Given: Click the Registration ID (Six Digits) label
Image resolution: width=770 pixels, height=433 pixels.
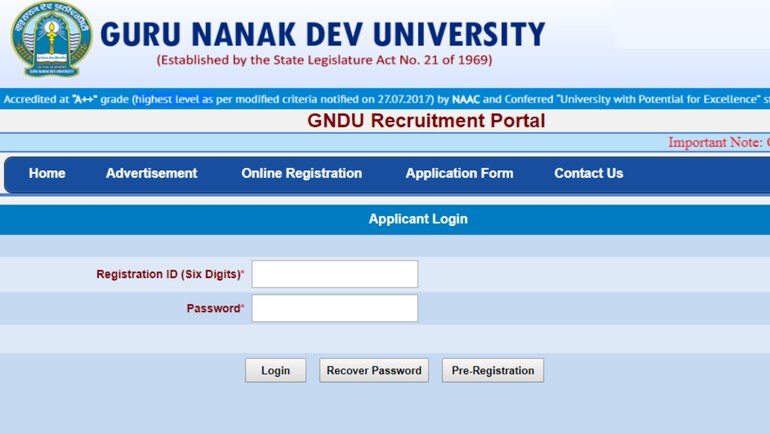Looking at the screenshot, I should point(170,274).
